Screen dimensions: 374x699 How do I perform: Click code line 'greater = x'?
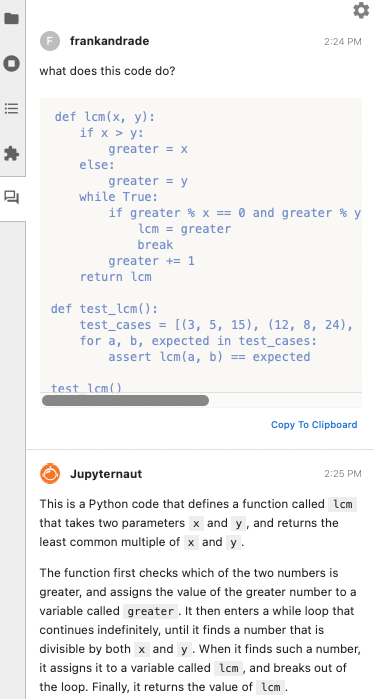tap(148, 149)
